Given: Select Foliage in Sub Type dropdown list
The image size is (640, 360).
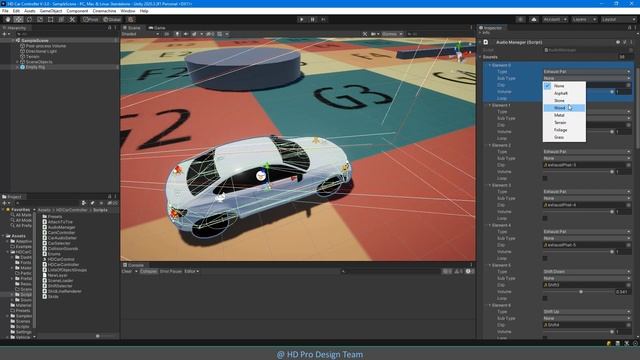Looking at the screenshot, I should tap(564, 130).
